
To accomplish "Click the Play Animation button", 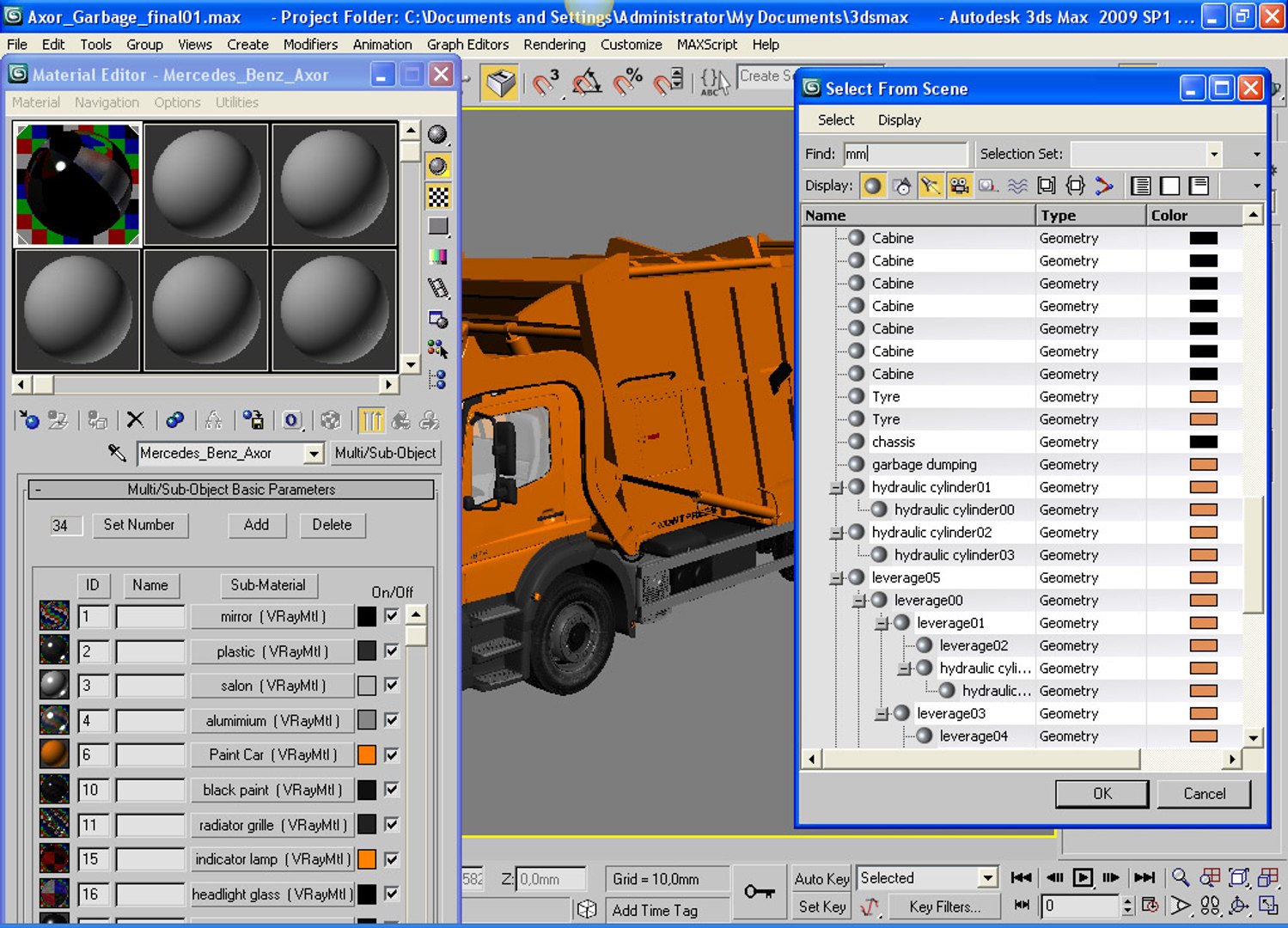I will [x=1083, y=878].
